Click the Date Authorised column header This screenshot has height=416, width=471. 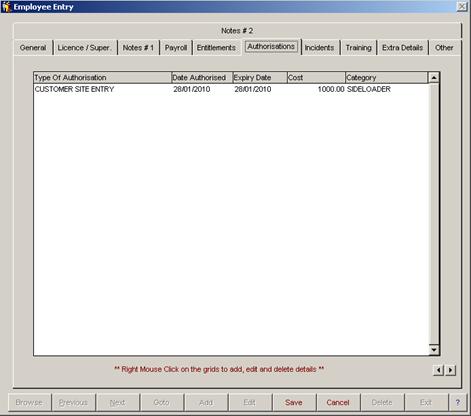coord(202,78)
